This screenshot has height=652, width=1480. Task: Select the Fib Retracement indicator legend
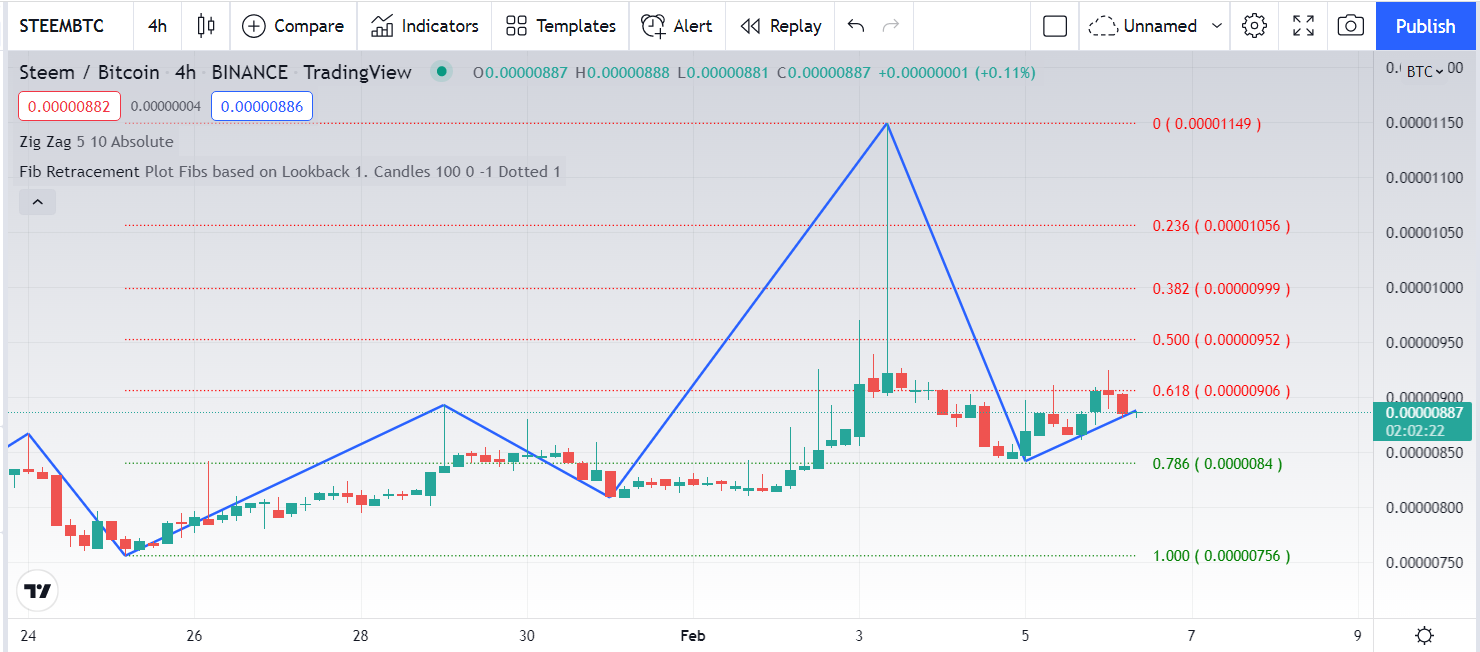pyautogui.click(x=290, y=172)
